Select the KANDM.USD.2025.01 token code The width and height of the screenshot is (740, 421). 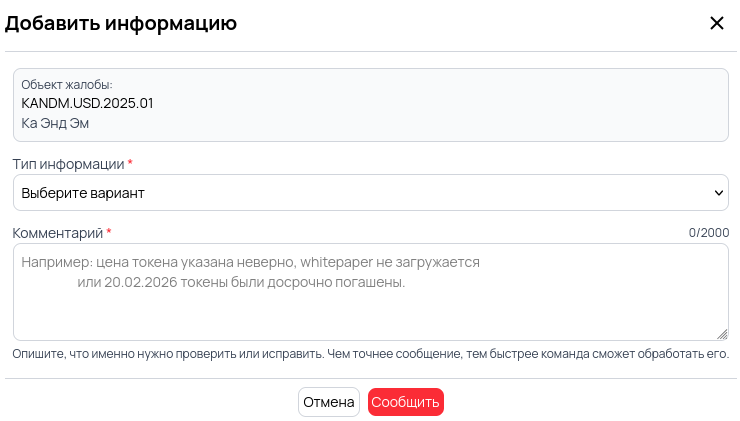click(87, 103)
